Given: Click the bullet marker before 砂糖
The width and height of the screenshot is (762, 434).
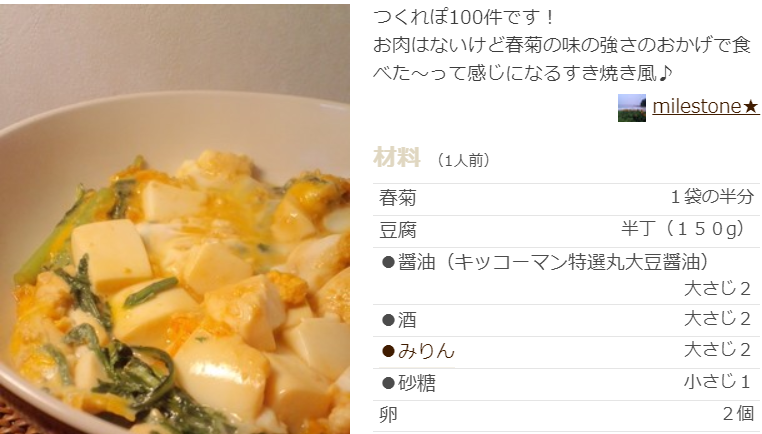Looking at the screenshot, I should click(x=388, y=383).
